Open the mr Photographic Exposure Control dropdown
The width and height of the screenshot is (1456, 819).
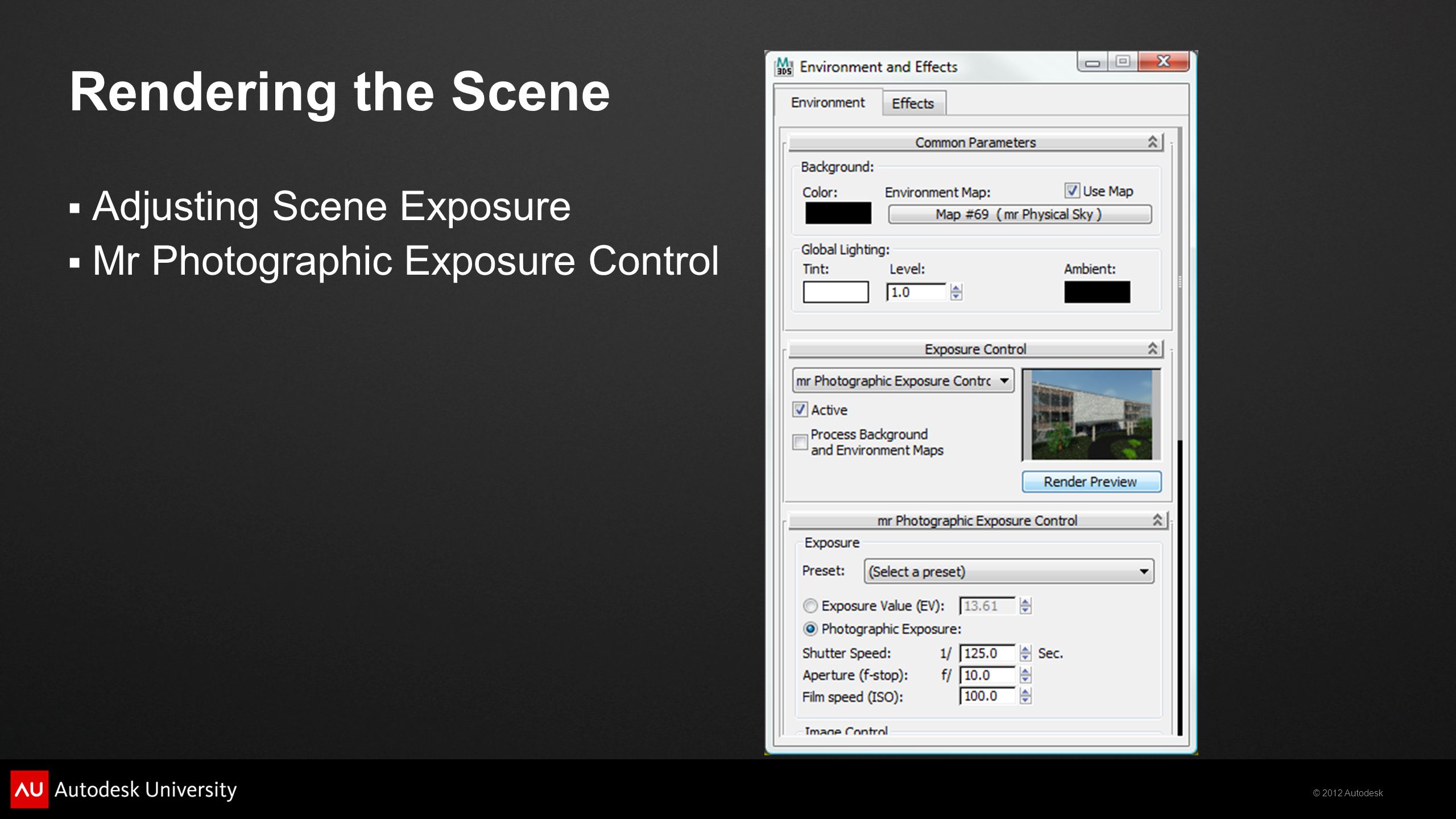point(903,380)
